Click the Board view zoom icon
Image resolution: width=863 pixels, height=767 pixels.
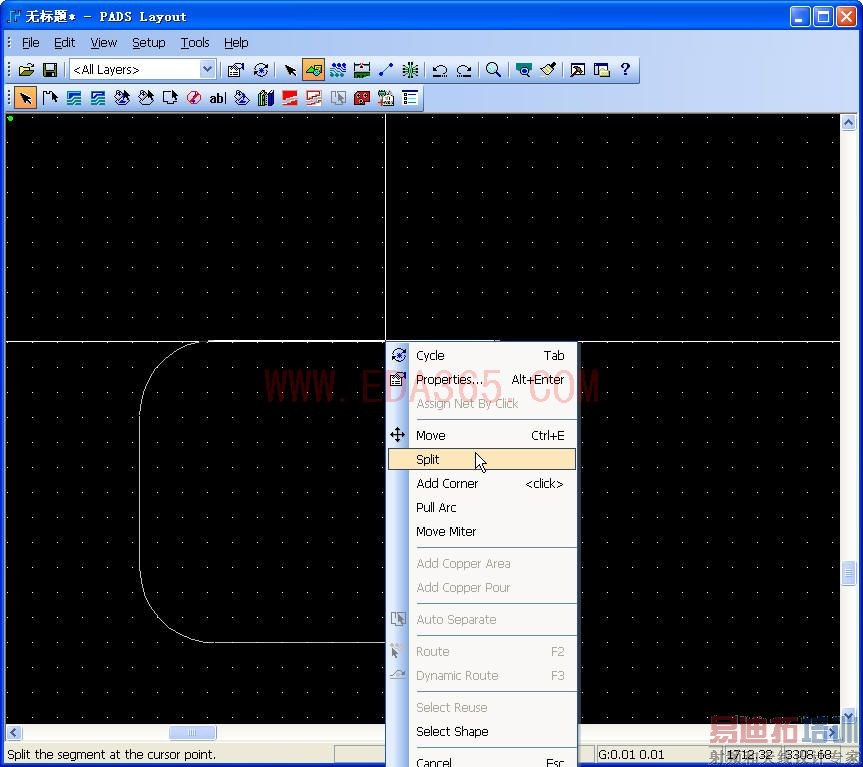pyautogui.click(x=523, y=70)
